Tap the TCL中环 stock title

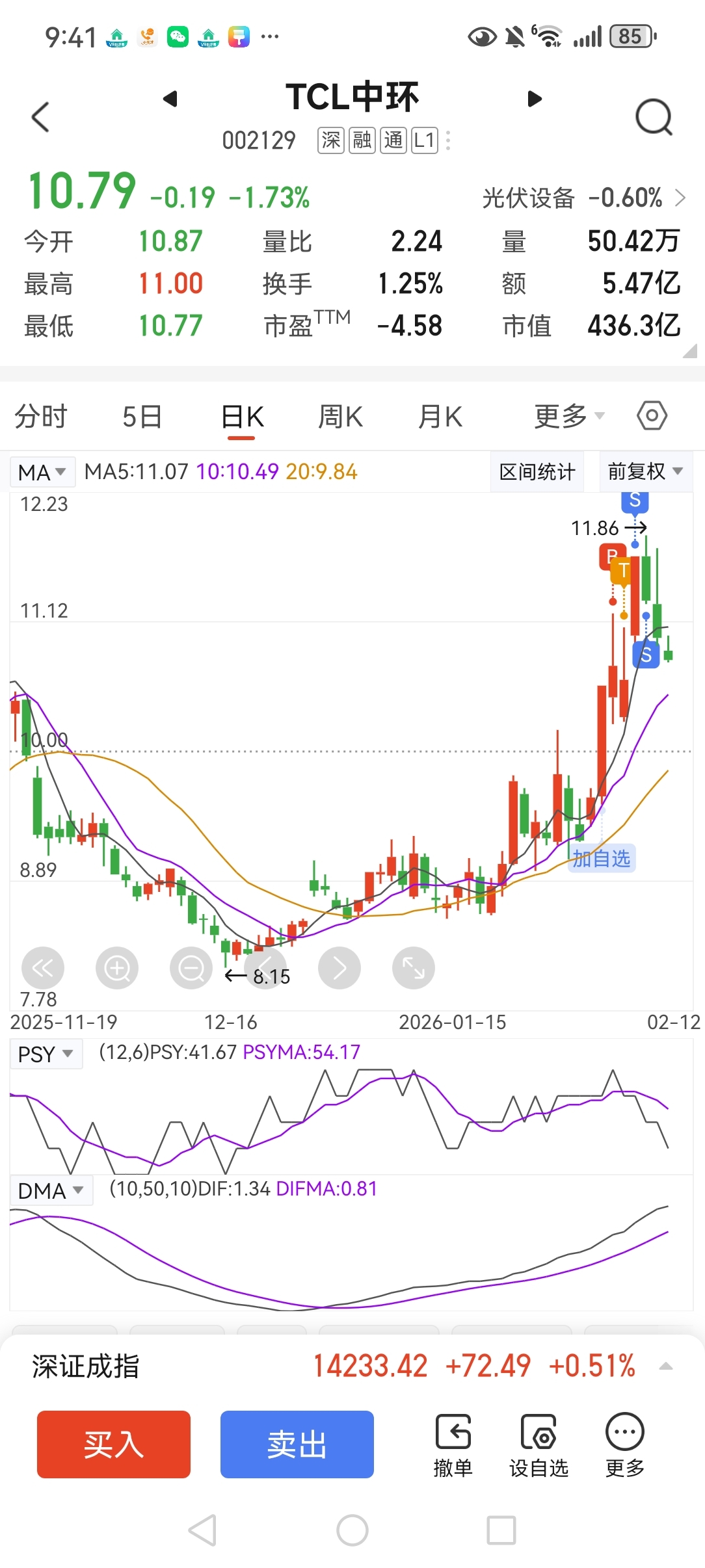tap(352, 98)
